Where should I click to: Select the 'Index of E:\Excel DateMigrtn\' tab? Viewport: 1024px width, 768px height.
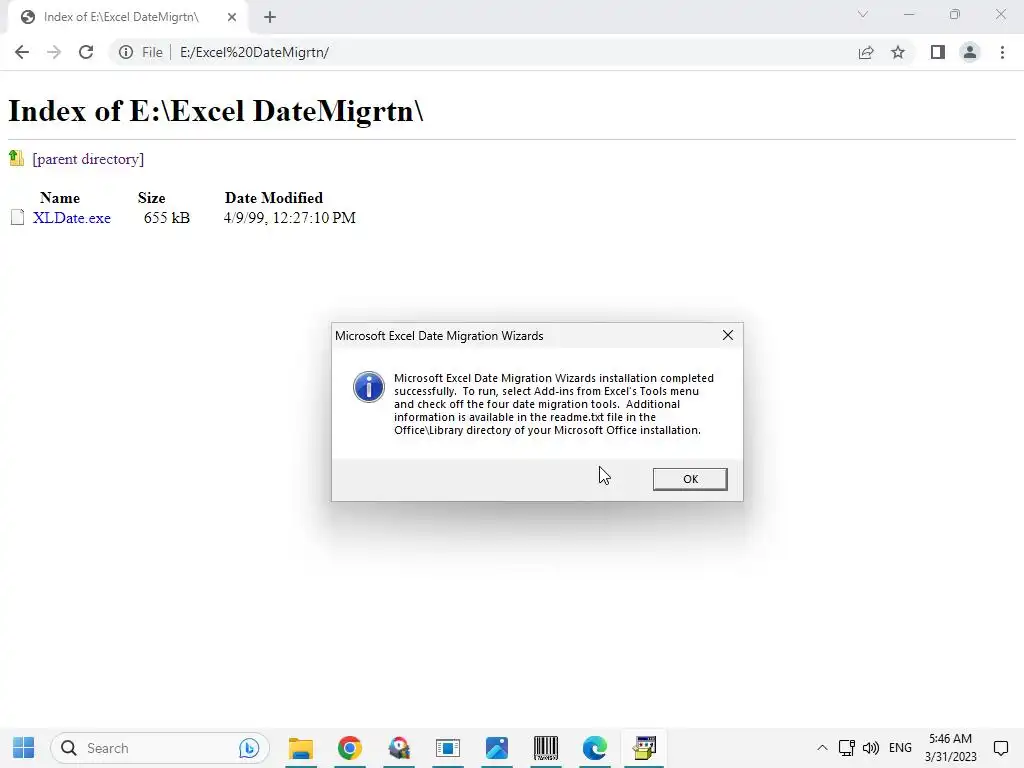coord(121,17)
